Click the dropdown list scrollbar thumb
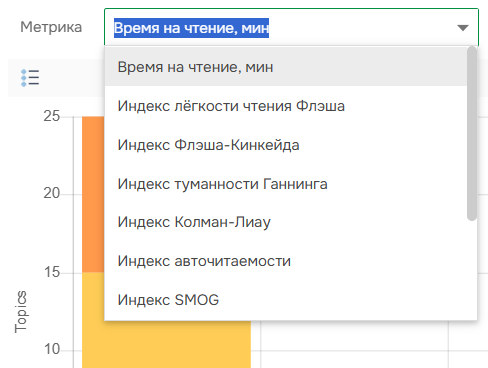The height and width of the screenshot is (368, 488). 472,133
